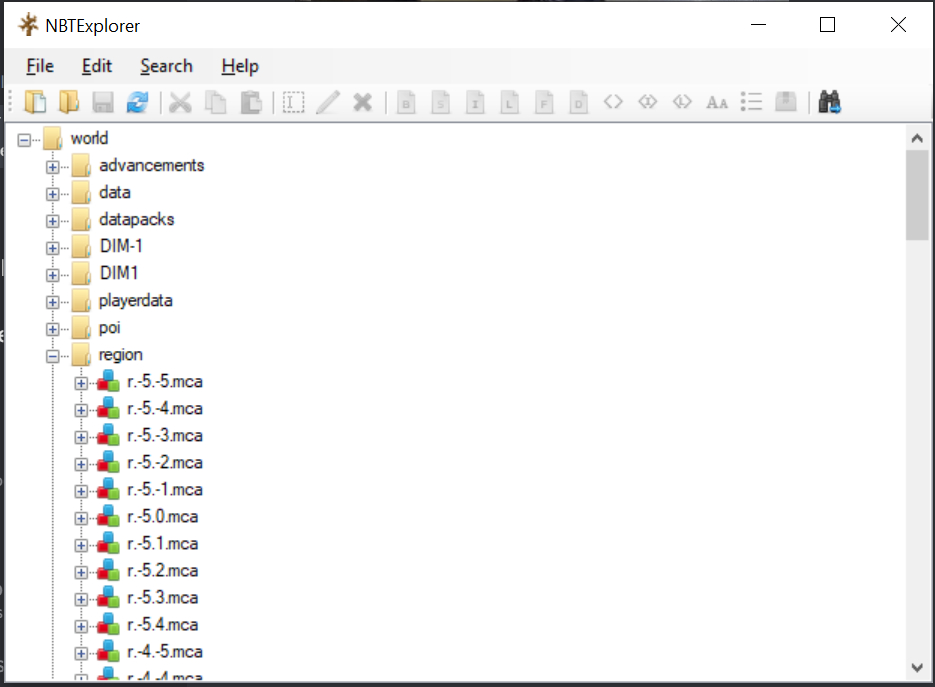
Task: Click the scrollbar down arrow
Action: tap(917, 667)
